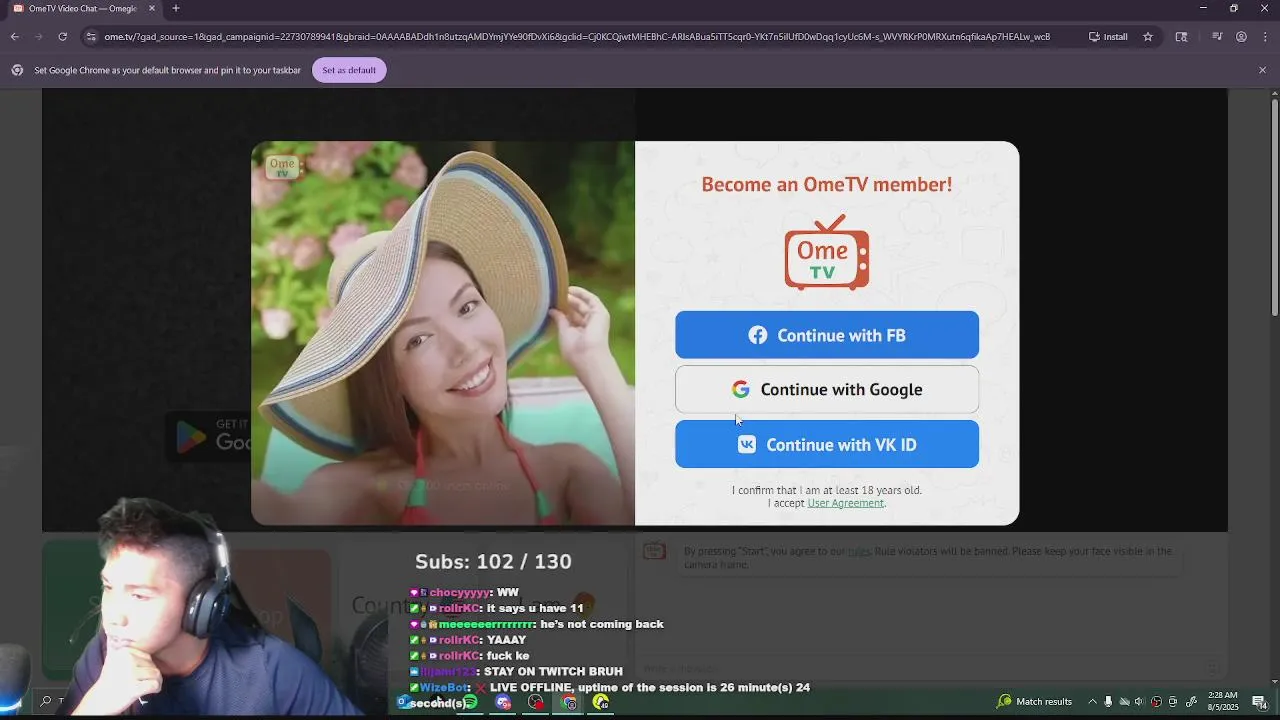The image size is (1280, 720).
Task: Bookmark this page with star icon
Action: [x=1148, y=37]
